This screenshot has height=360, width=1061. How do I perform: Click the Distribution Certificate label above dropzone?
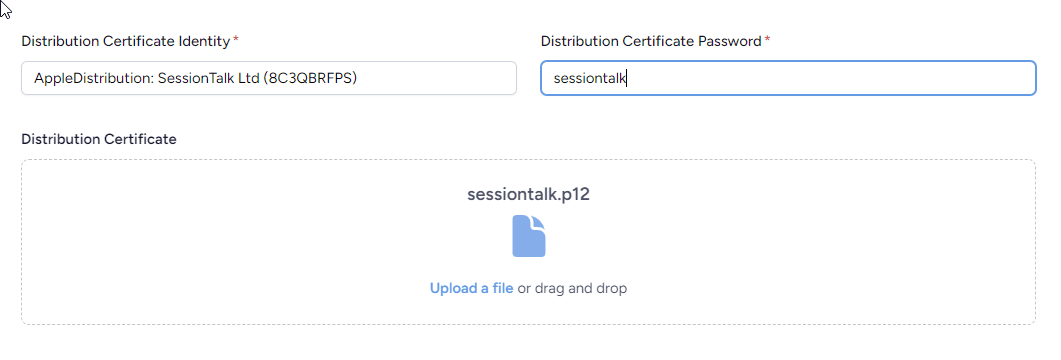click(x=99, y=139)
